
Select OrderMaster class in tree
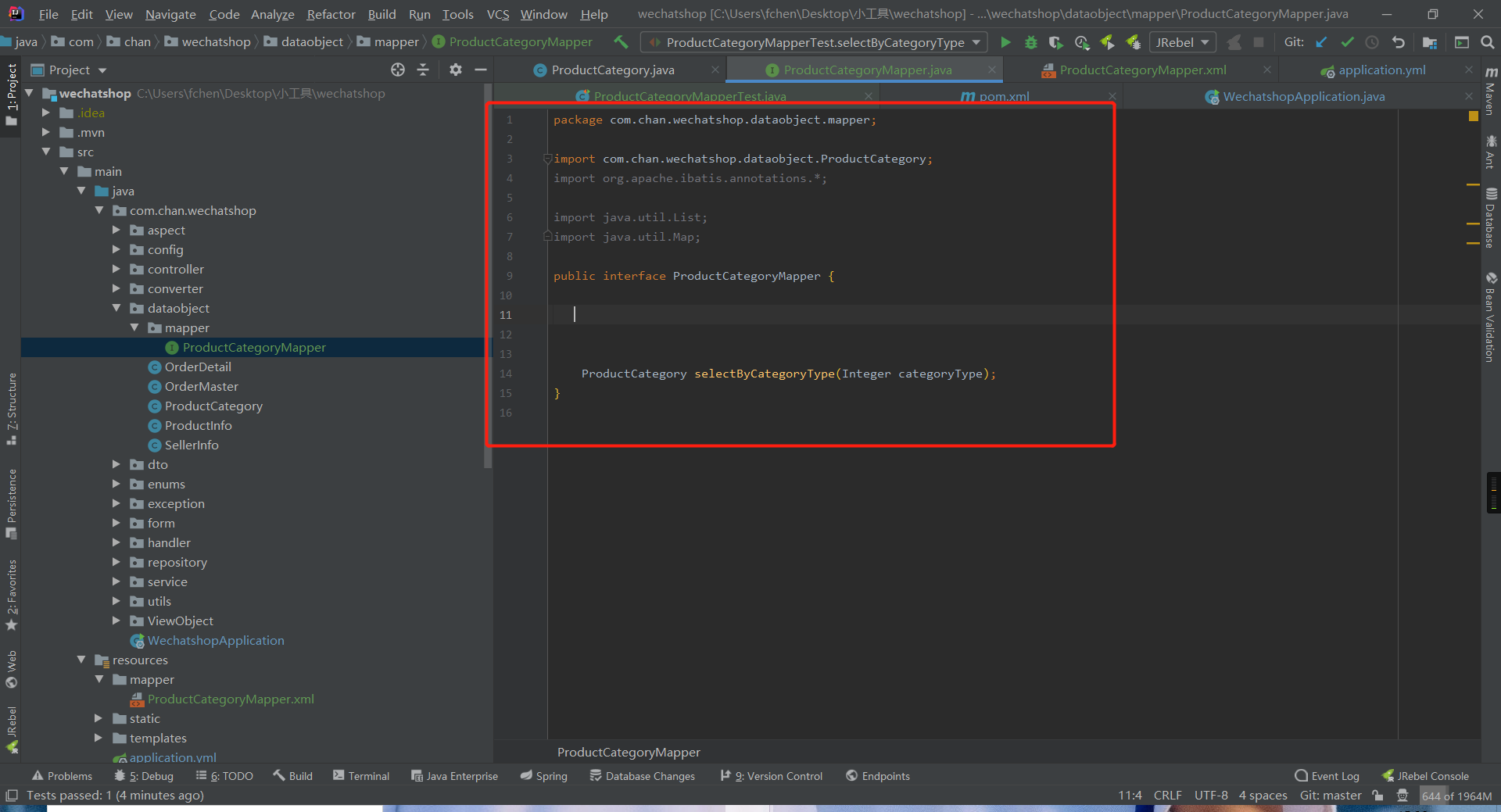tap(201, 386)
